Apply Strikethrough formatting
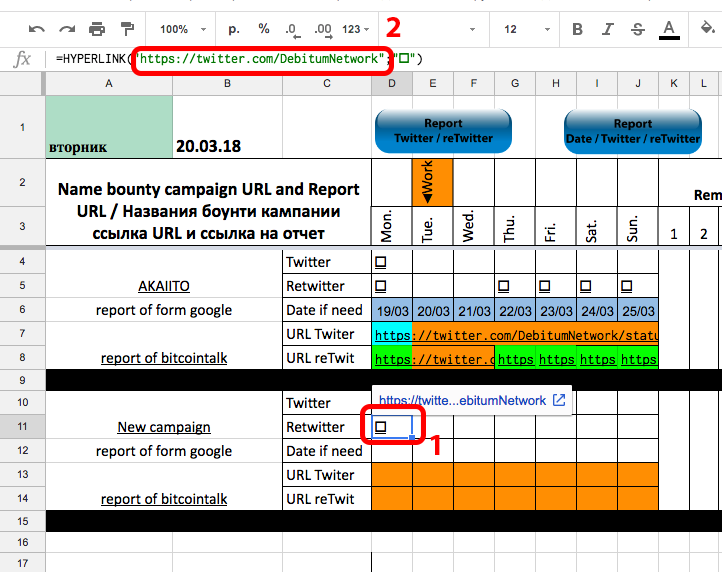Image resolution: width=722 pixels, height=572 pixels. tap(638, 29)
